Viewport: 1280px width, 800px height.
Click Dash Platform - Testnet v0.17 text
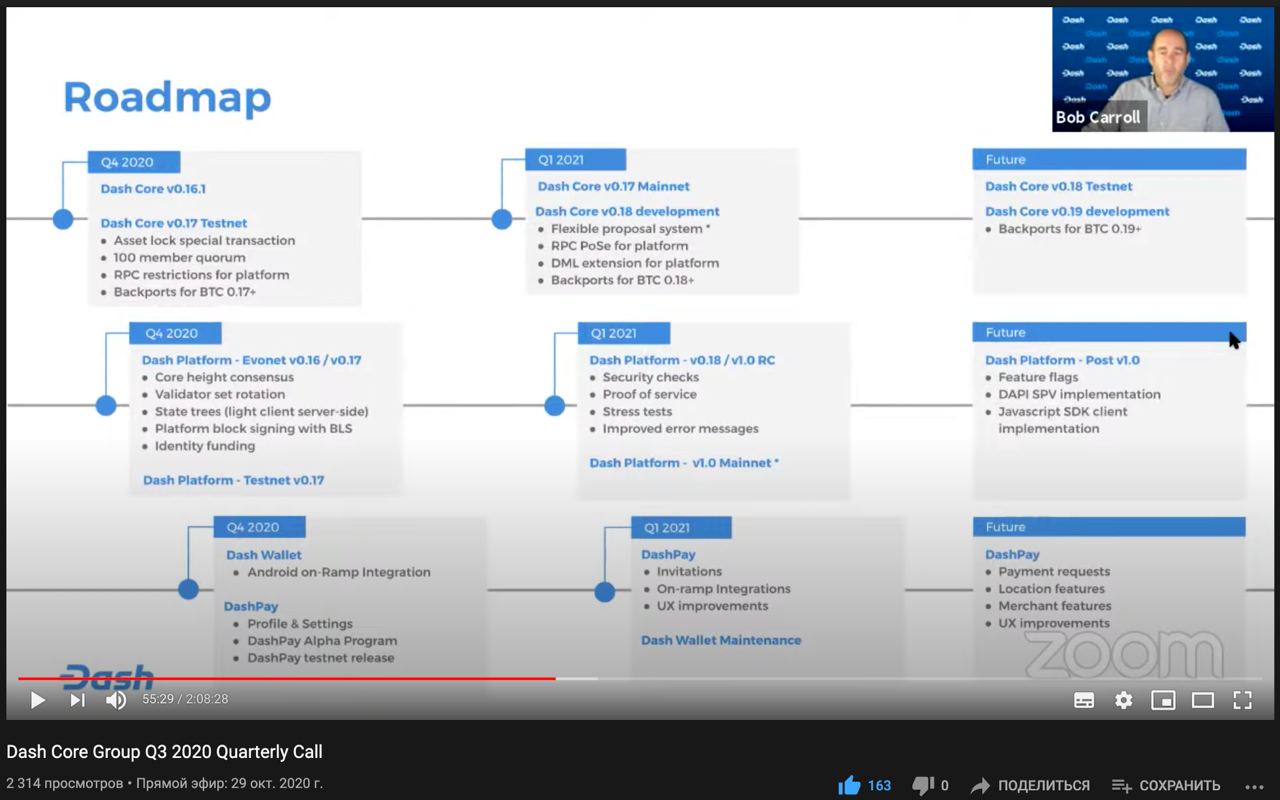coord(234,480)
